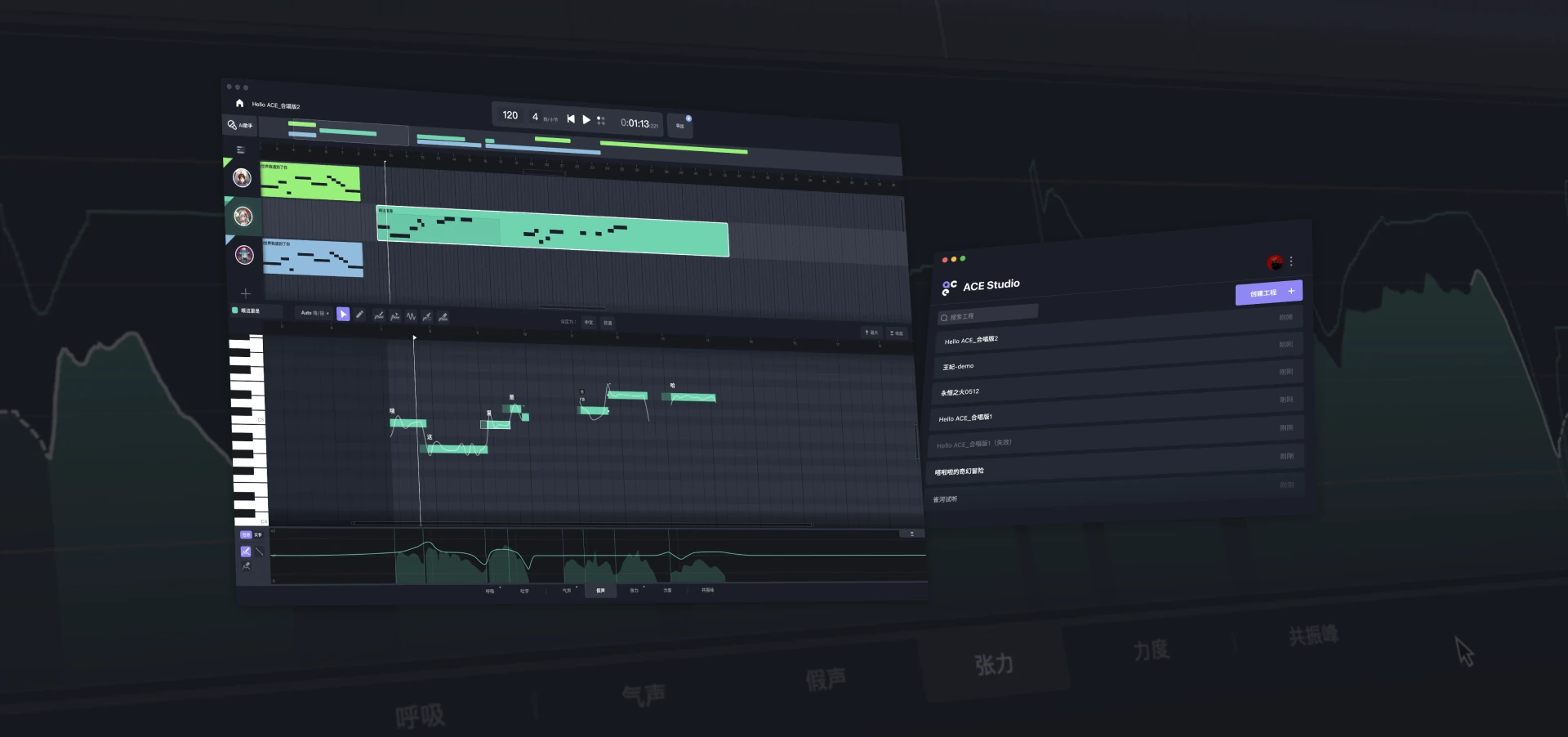
Task: Click the skip to start button
Action: tap(571, 119)
